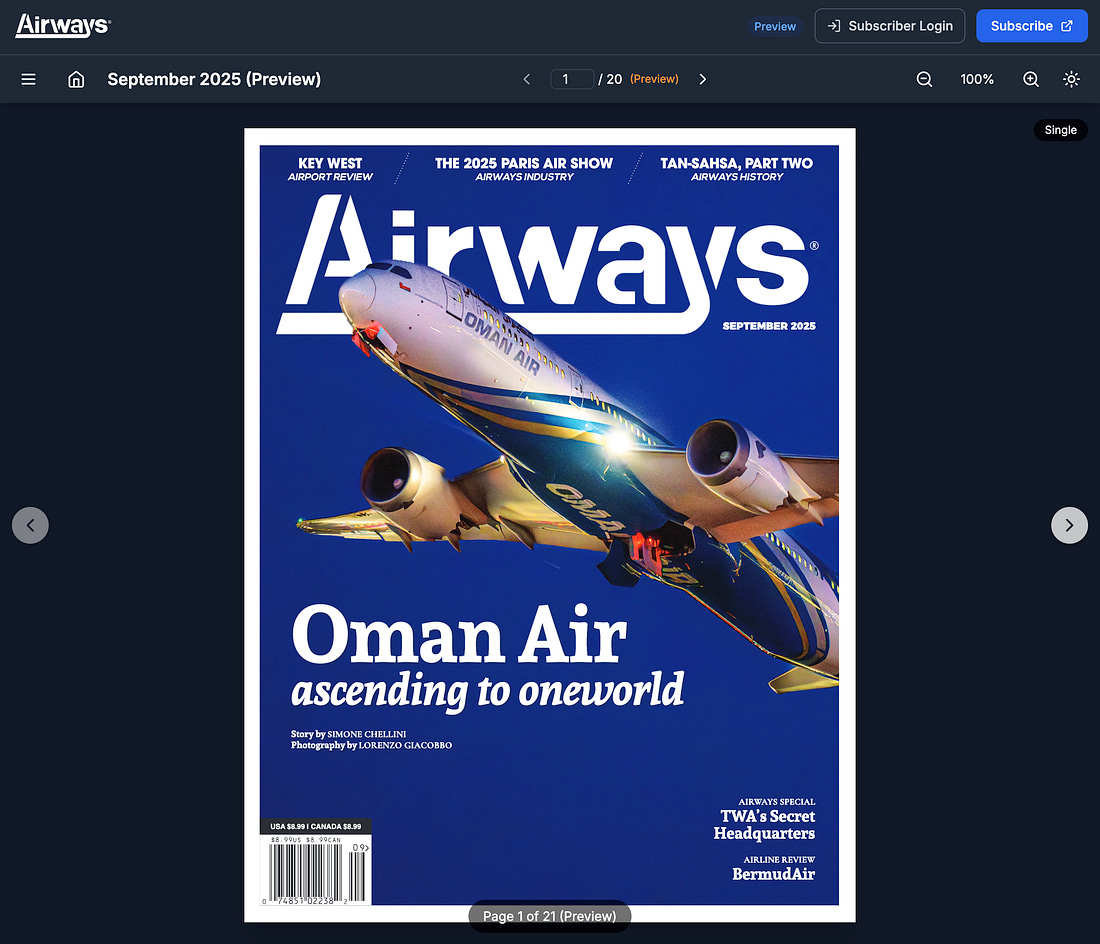
Task: Click the magazine cover page
Action: 549,525
